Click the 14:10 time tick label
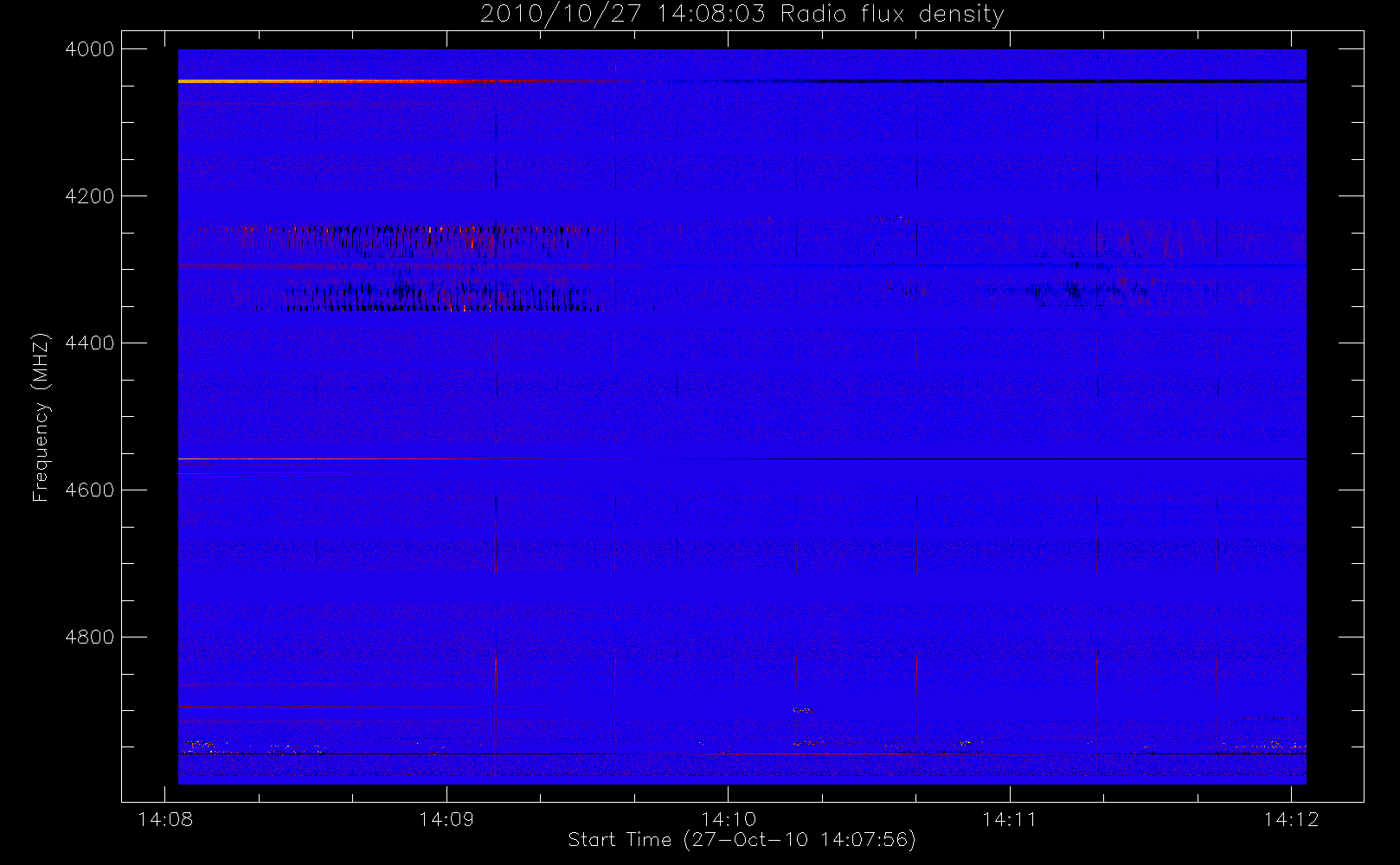The width and height of the screenshot is (1400, 865). [x=728, y=819]
